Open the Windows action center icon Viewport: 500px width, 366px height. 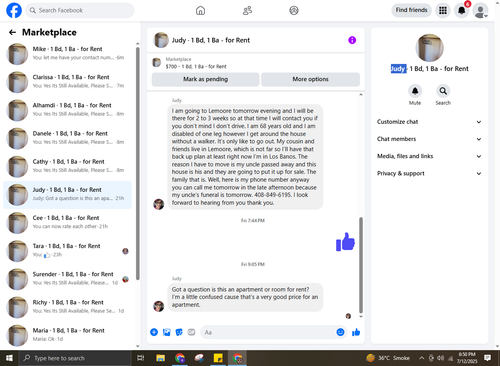(x=488, y=358)
